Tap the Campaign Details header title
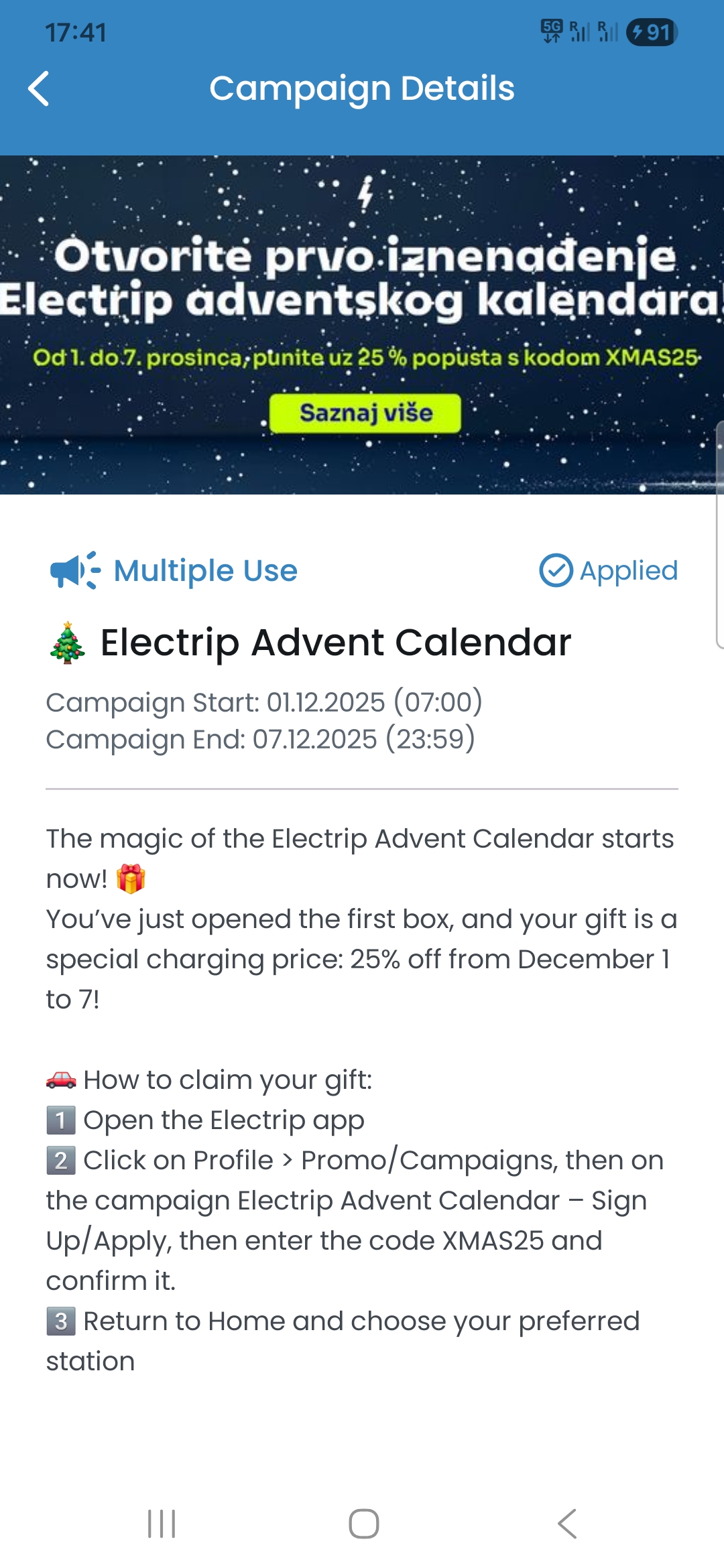The image size is (724, 1568). [362, 88]
